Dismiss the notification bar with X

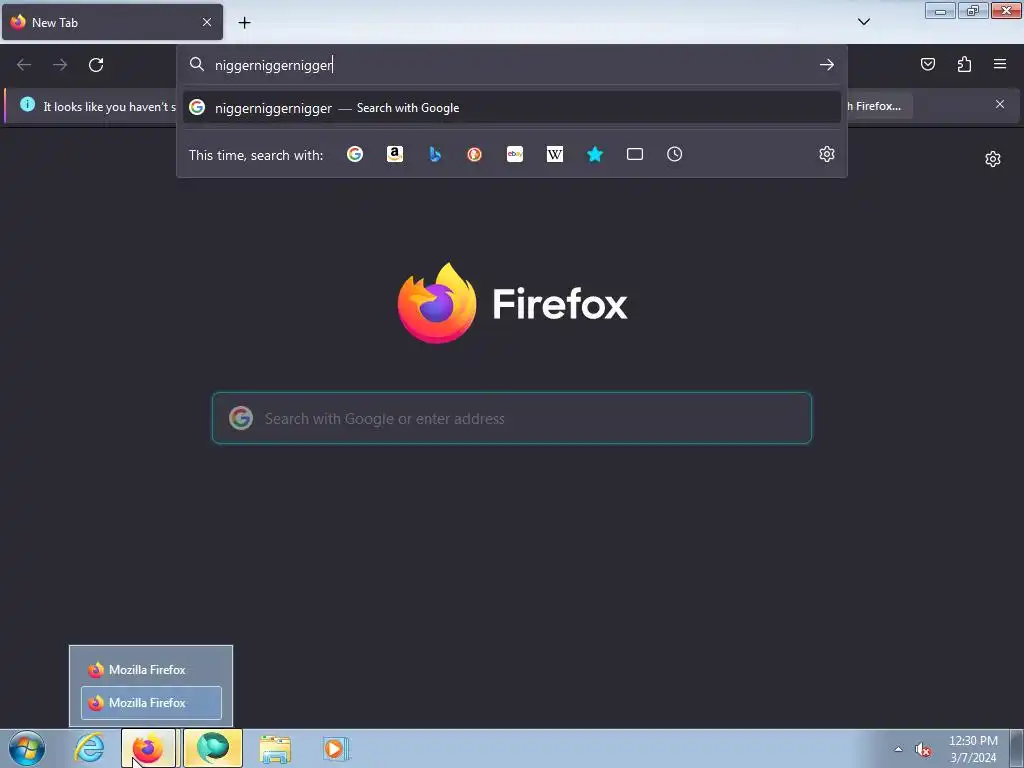pyautogui.click(x=1000, y=104)
